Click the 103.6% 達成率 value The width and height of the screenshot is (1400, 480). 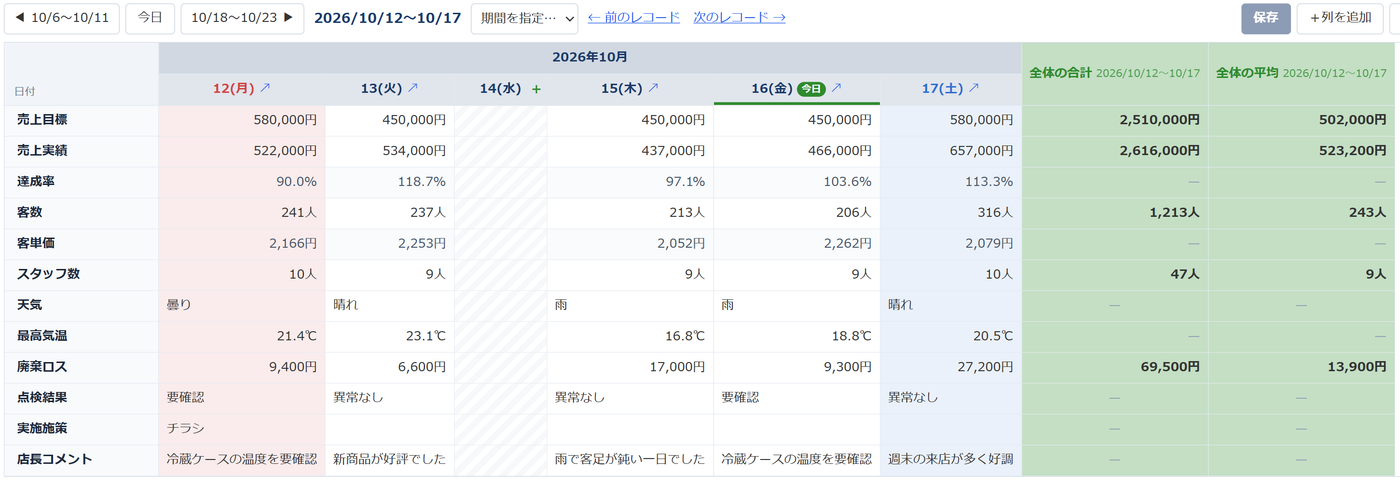pos(797,182)
